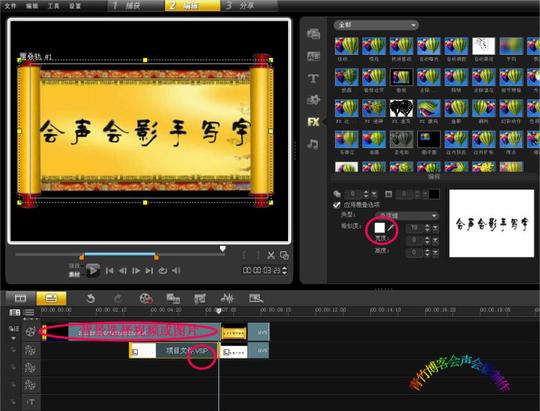
Task: Enlarge the preview window icon
Action: coord(284,255)
